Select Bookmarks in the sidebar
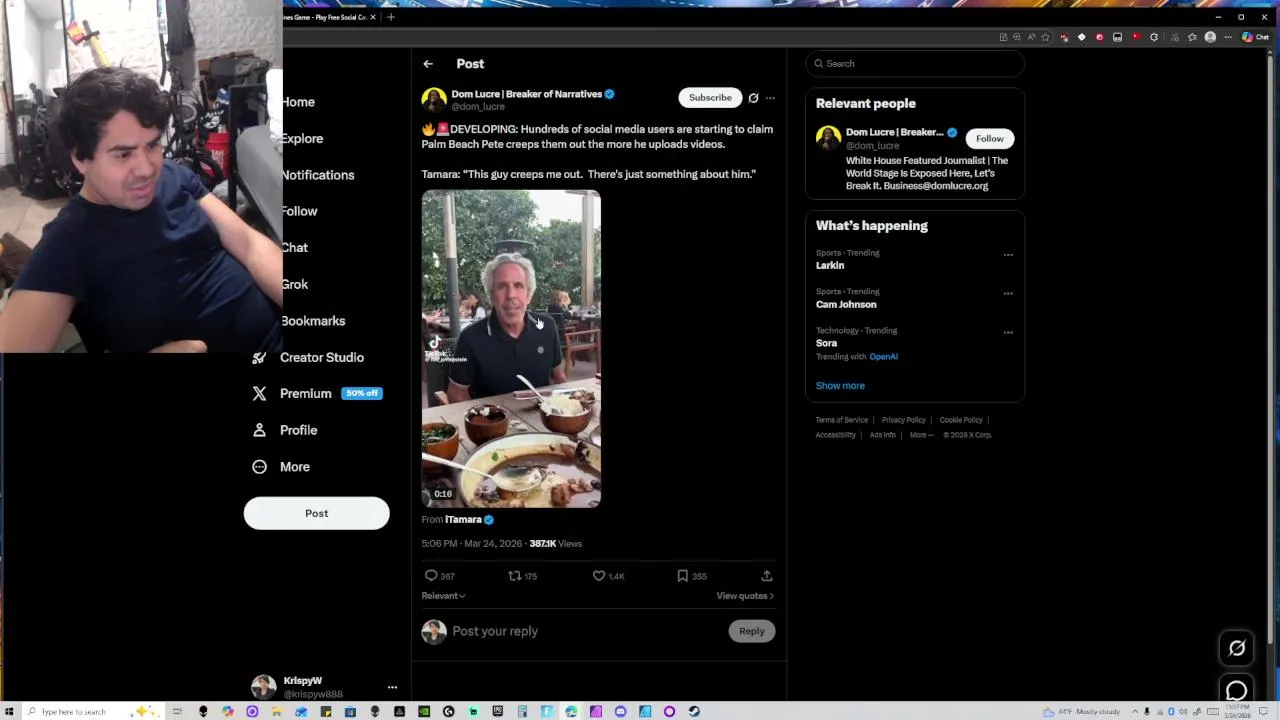This screenshot has height=720, width=1280. (313, 321)
